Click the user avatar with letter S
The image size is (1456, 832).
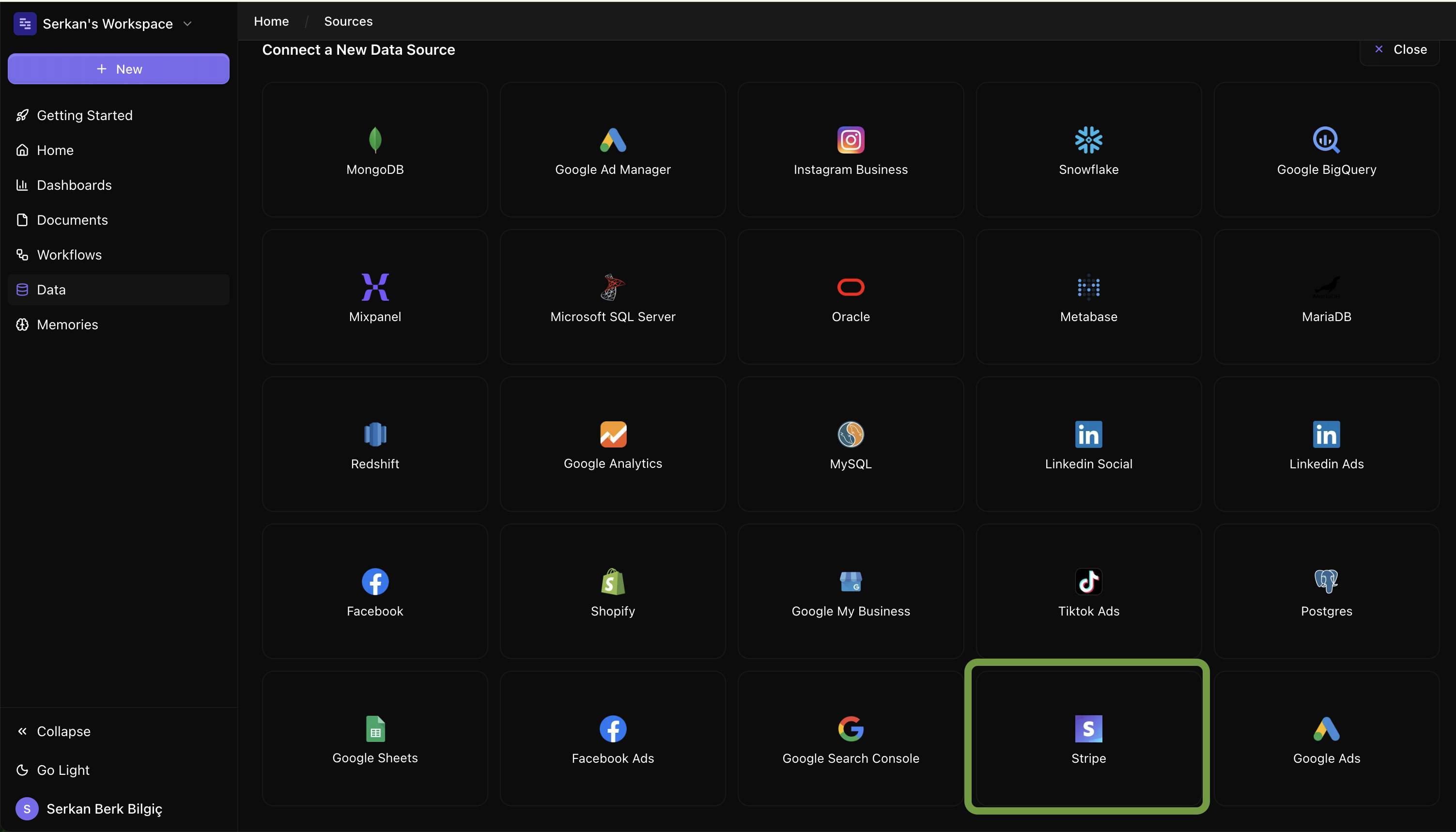tap(27, 809)
